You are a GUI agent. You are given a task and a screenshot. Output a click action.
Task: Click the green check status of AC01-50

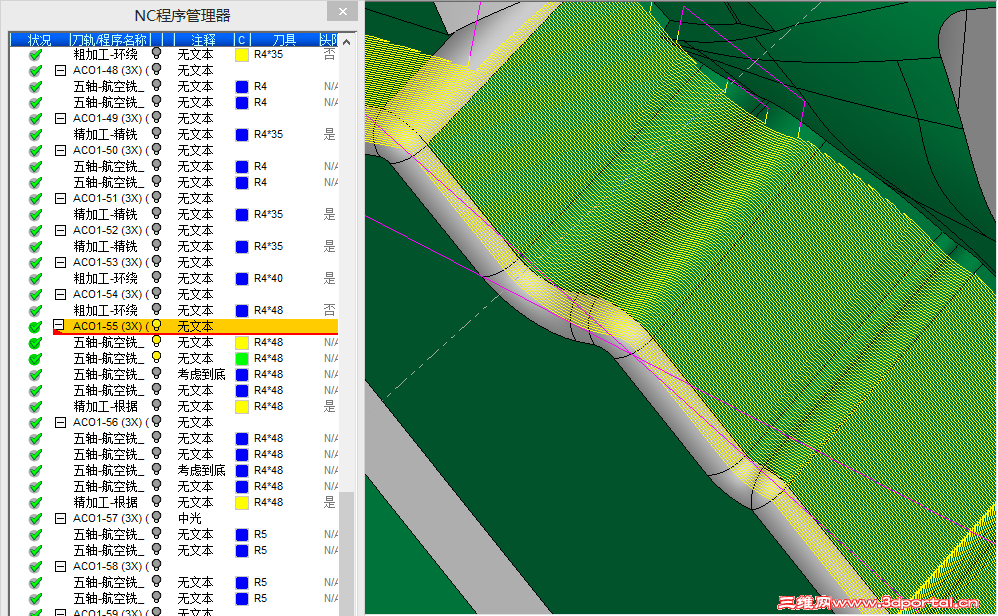pos(36,151)
